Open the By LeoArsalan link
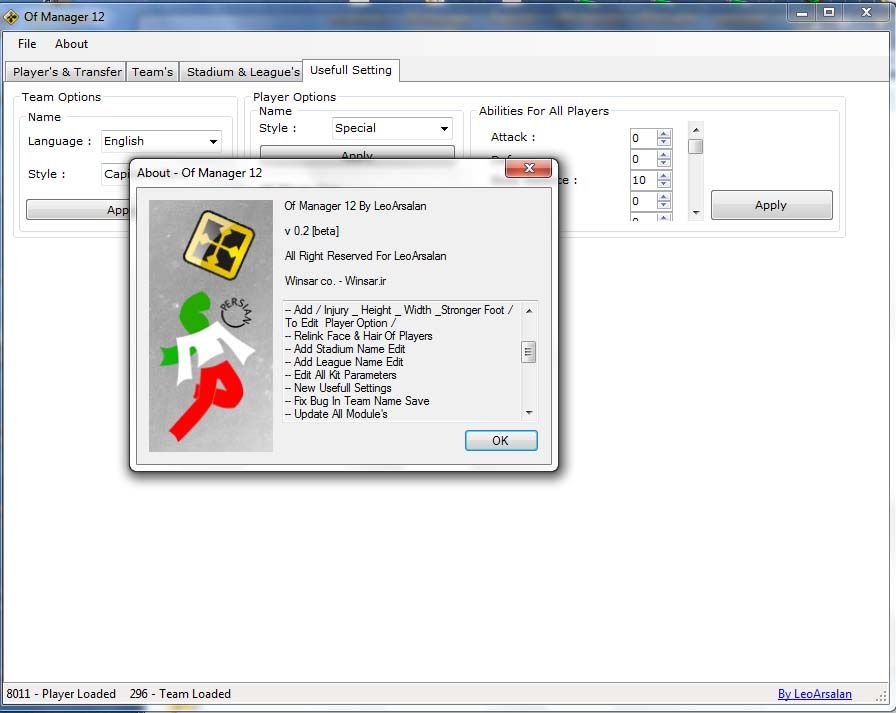 click(814, 694)
